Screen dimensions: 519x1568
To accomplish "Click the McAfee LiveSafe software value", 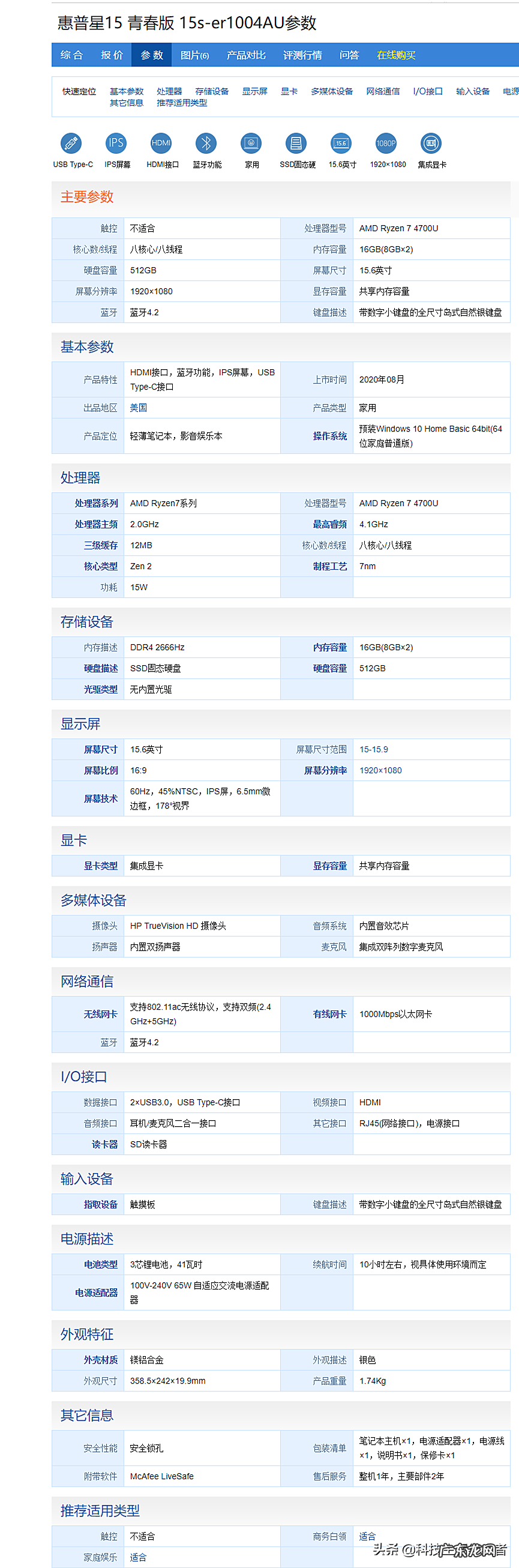I will 162,1476.
